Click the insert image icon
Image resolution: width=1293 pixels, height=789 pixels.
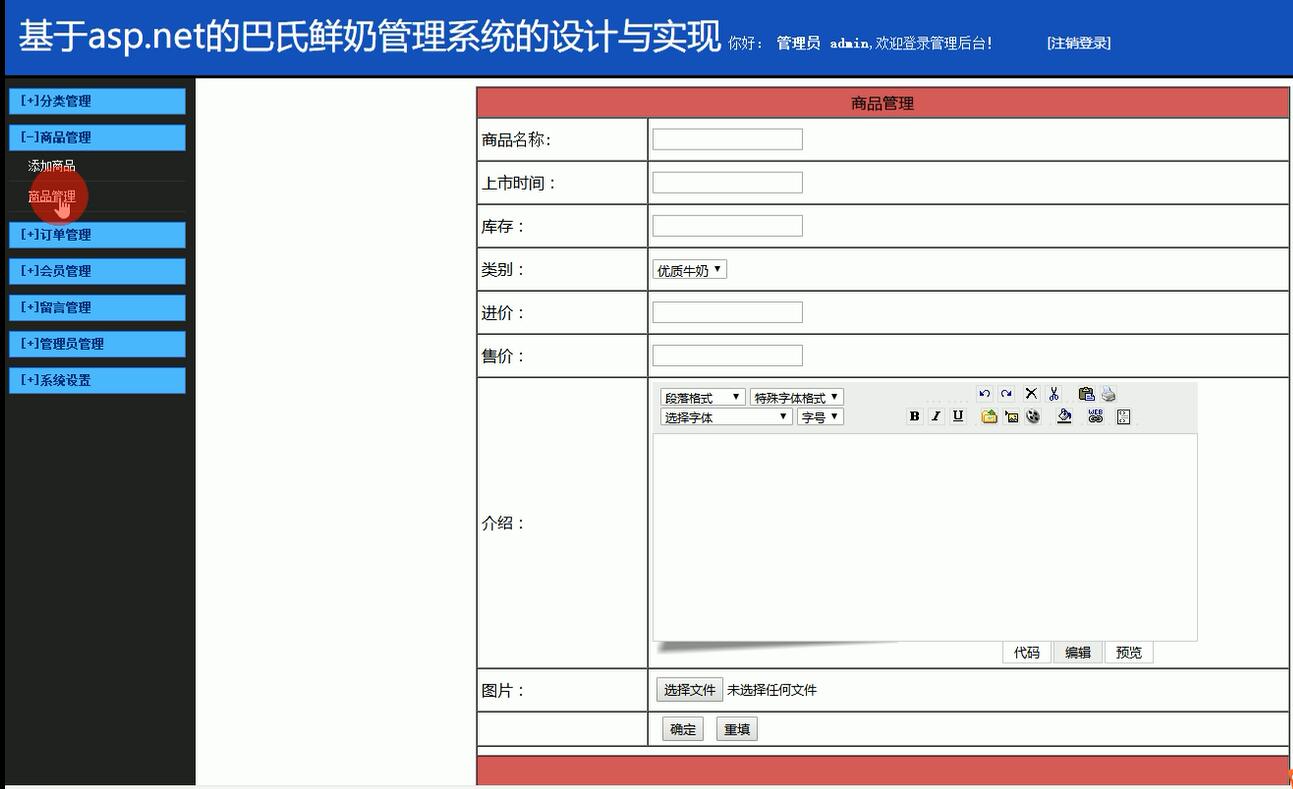click(x=1011, y=416)
